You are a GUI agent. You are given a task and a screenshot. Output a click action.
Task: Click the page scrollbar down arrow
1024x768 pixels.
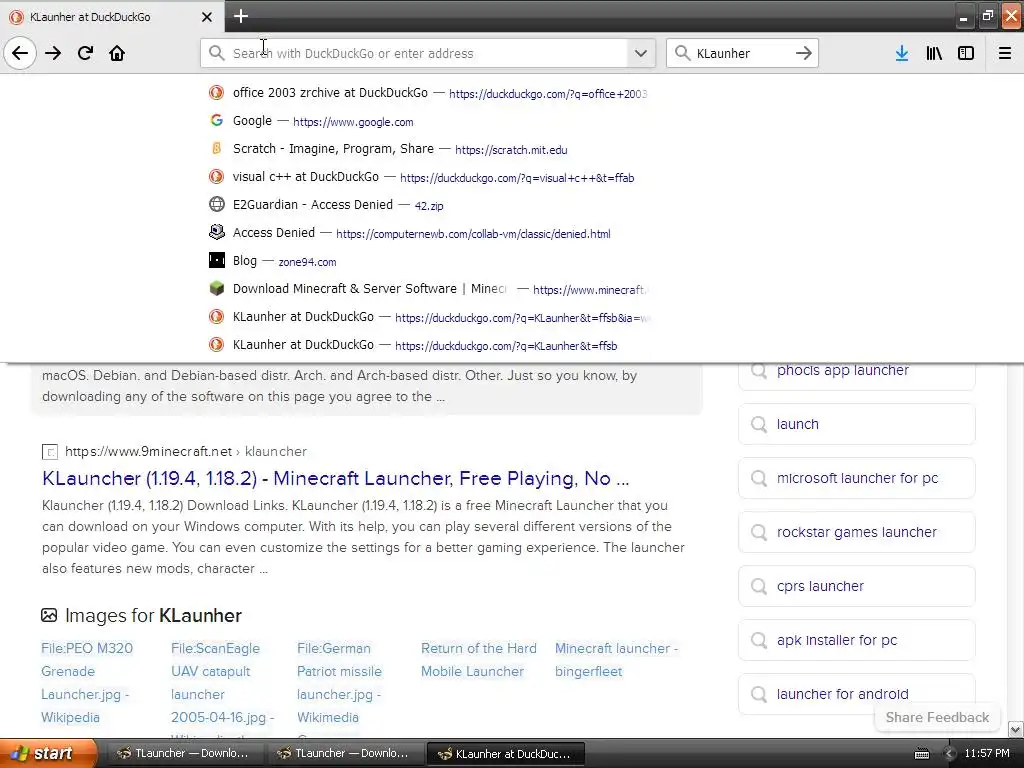tap(1016, 729)
